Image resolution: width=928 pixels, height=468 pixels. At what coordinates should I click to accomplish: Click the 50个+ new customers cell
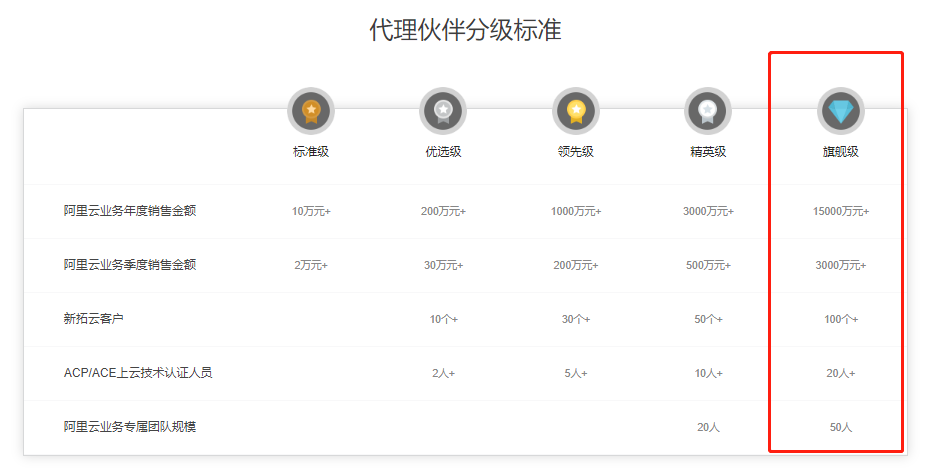pos(708,319)
